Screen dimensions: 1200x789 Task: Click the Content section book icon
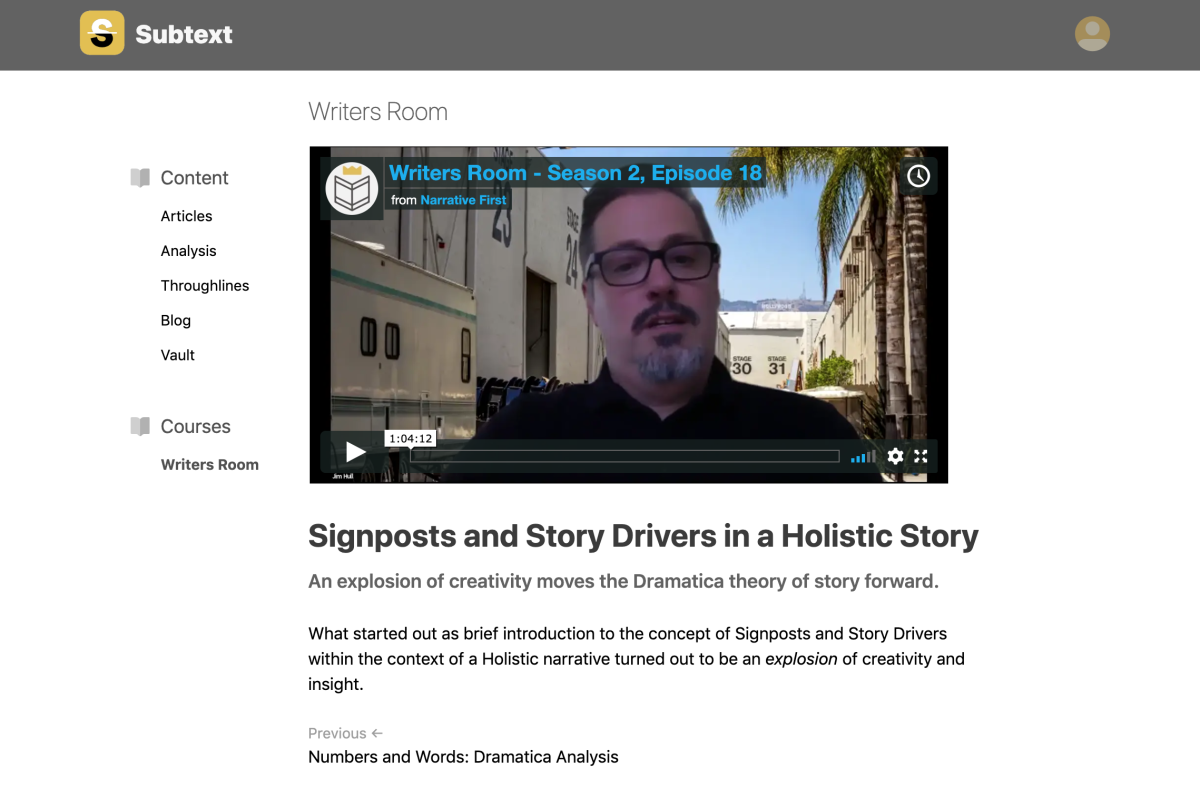click(x=140, y=178)
